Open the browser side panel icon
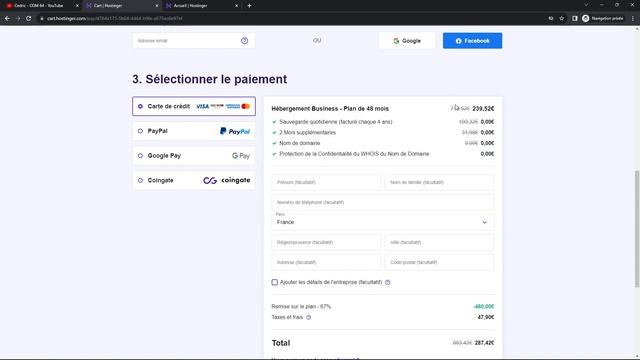Image resolution: width=640 pixels, height=360 pixels. pos(575,18)
